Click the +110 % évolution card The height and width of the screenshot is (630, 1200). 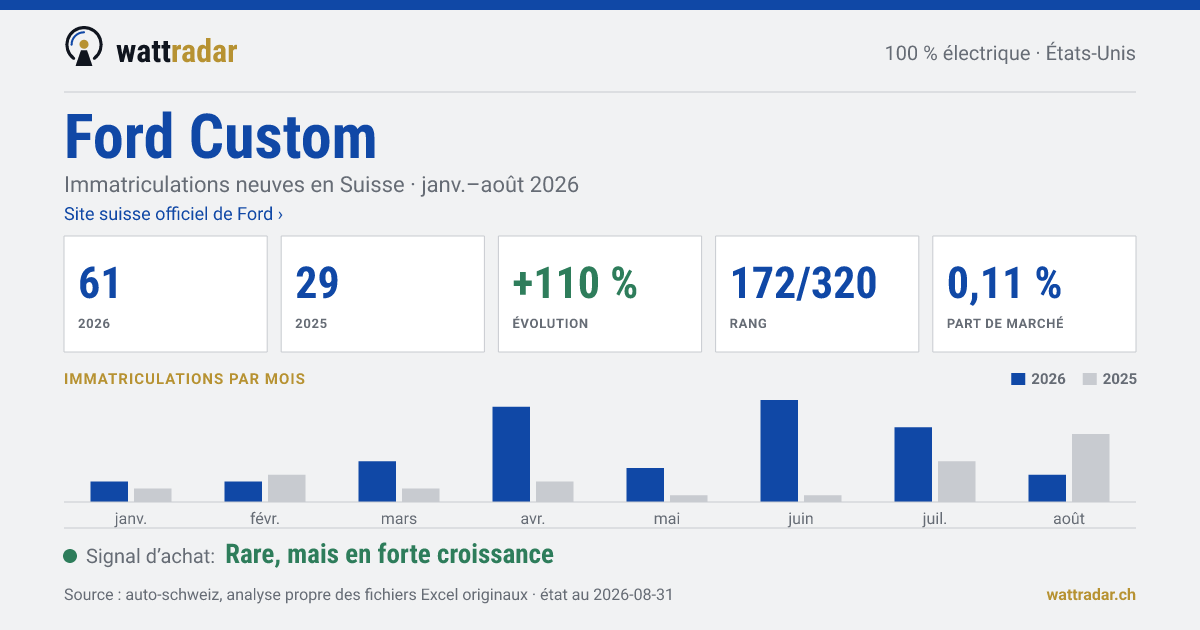pyautogui.click(x=600, y=294)
